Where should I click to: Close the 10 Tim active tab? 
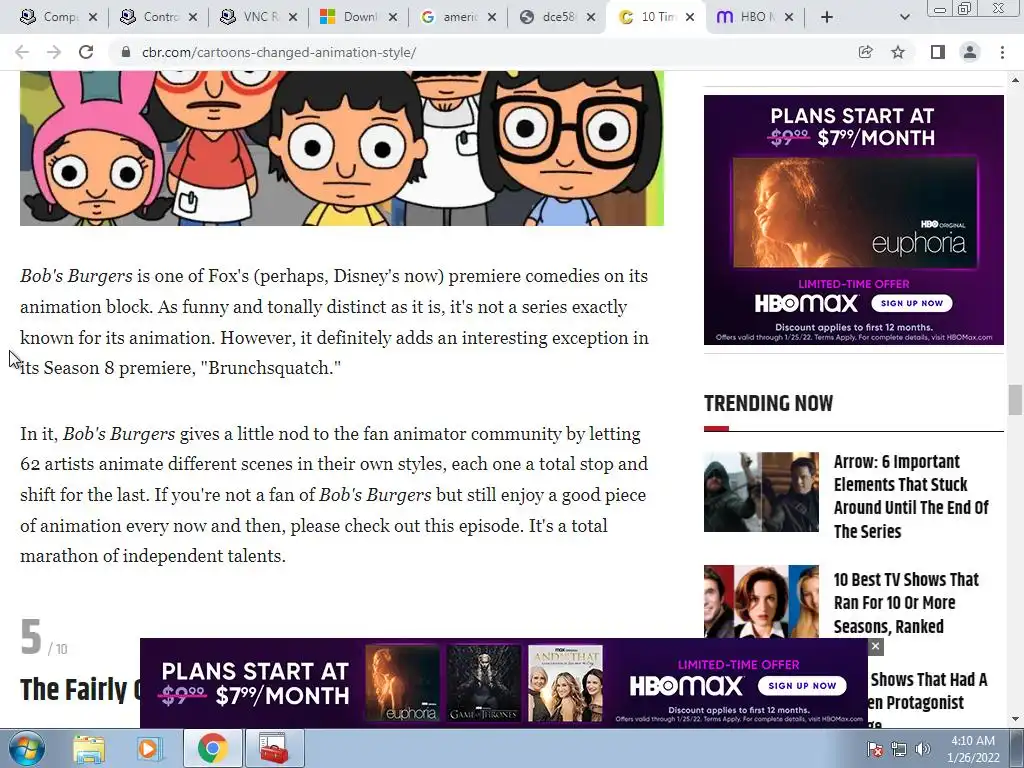click(x=690, y=17)
